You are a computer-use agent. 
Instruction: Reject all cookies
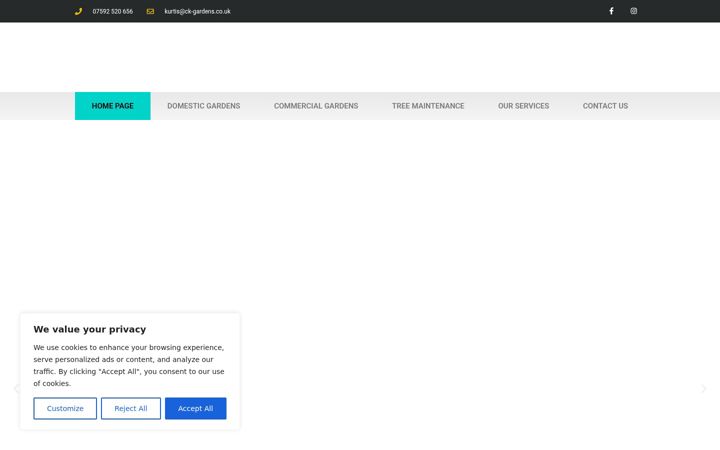(x=131, y=408)
